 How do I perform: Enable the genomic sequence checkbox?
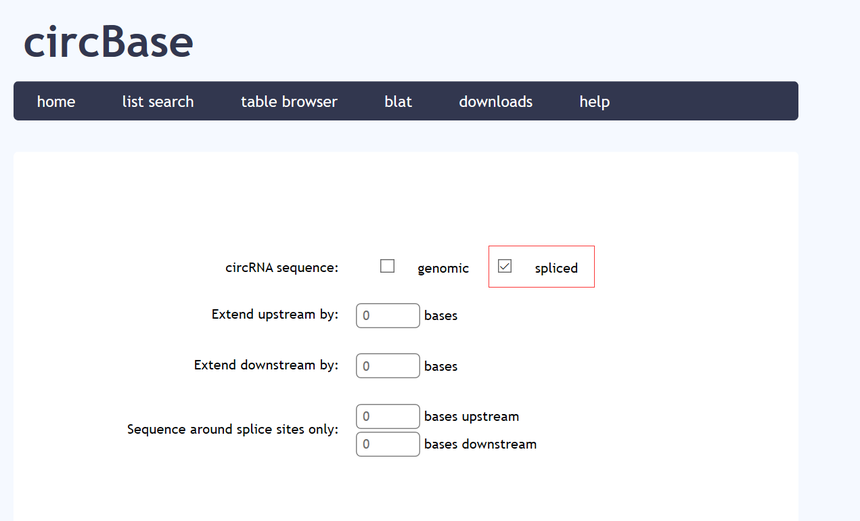388,266
